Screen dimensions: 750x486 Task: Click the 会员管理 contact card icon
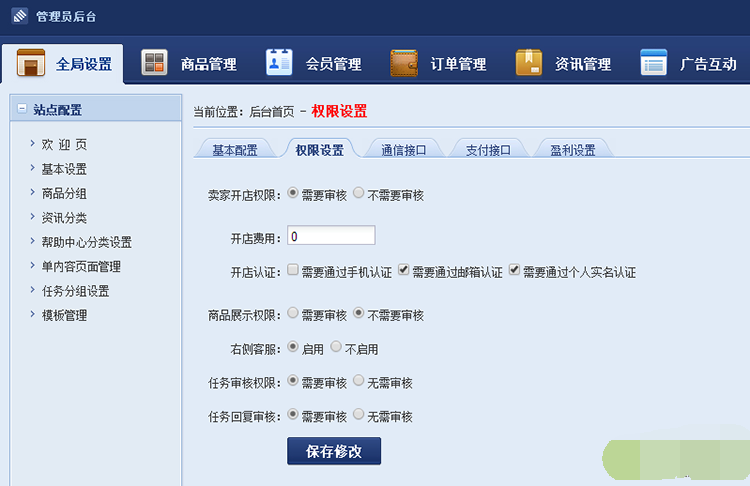(x=279, y=63)
